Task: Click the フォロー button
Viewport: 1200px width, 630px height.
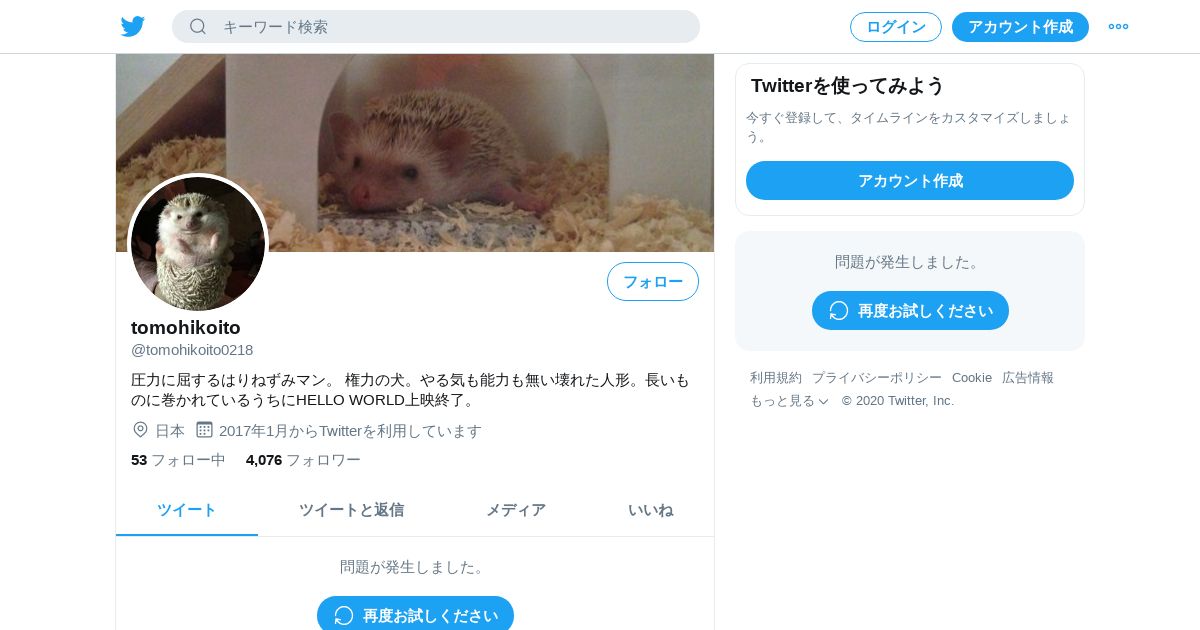Action: click(x=653, y=282)
